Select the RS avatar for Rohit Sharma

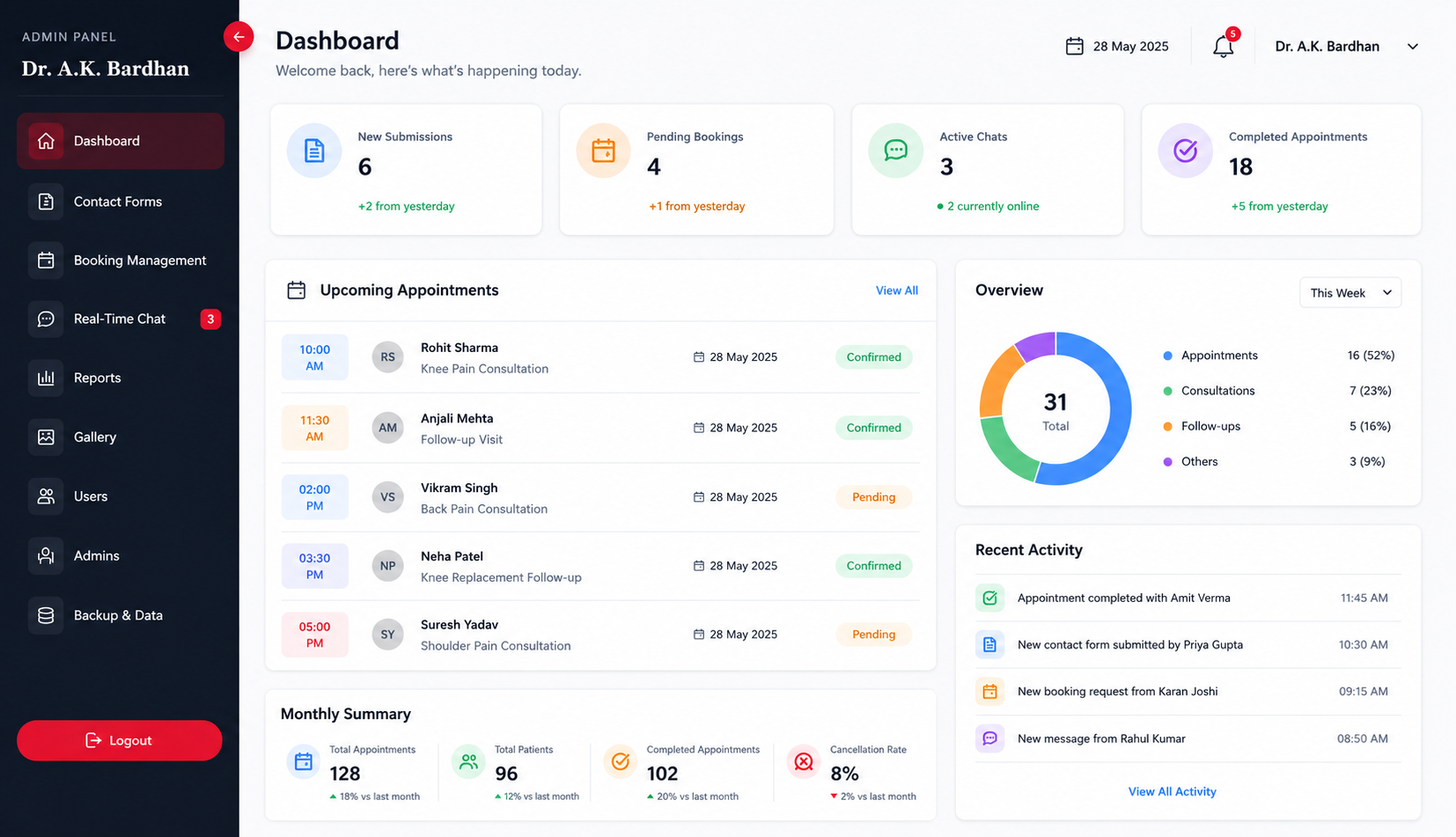click(x=387, y=357)
